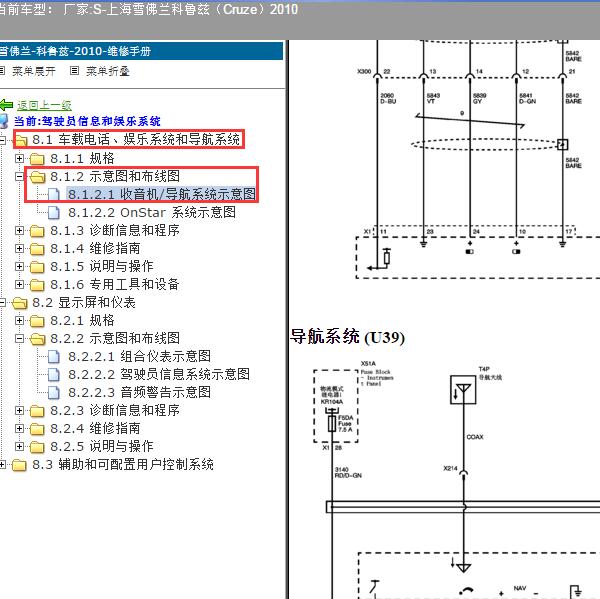Open 8.1.6 专用工具和设备 folder

click(115, 284)
